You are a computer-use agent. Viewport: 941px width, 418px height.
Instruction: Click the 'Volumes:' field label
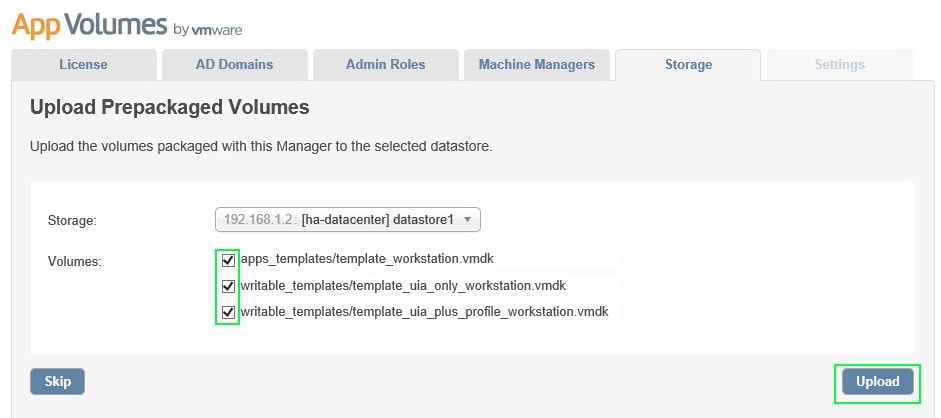pyautogui.click(x=74, y=262)
